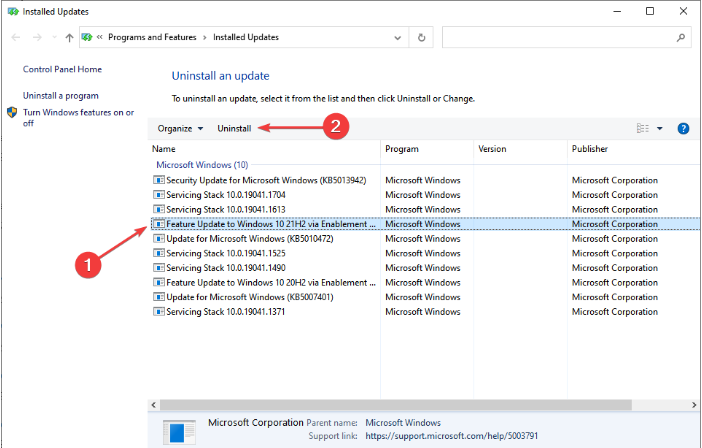
Task: Click the Installed Updates title bar icon
Action: pyautogui.click(x=13, y=12)
